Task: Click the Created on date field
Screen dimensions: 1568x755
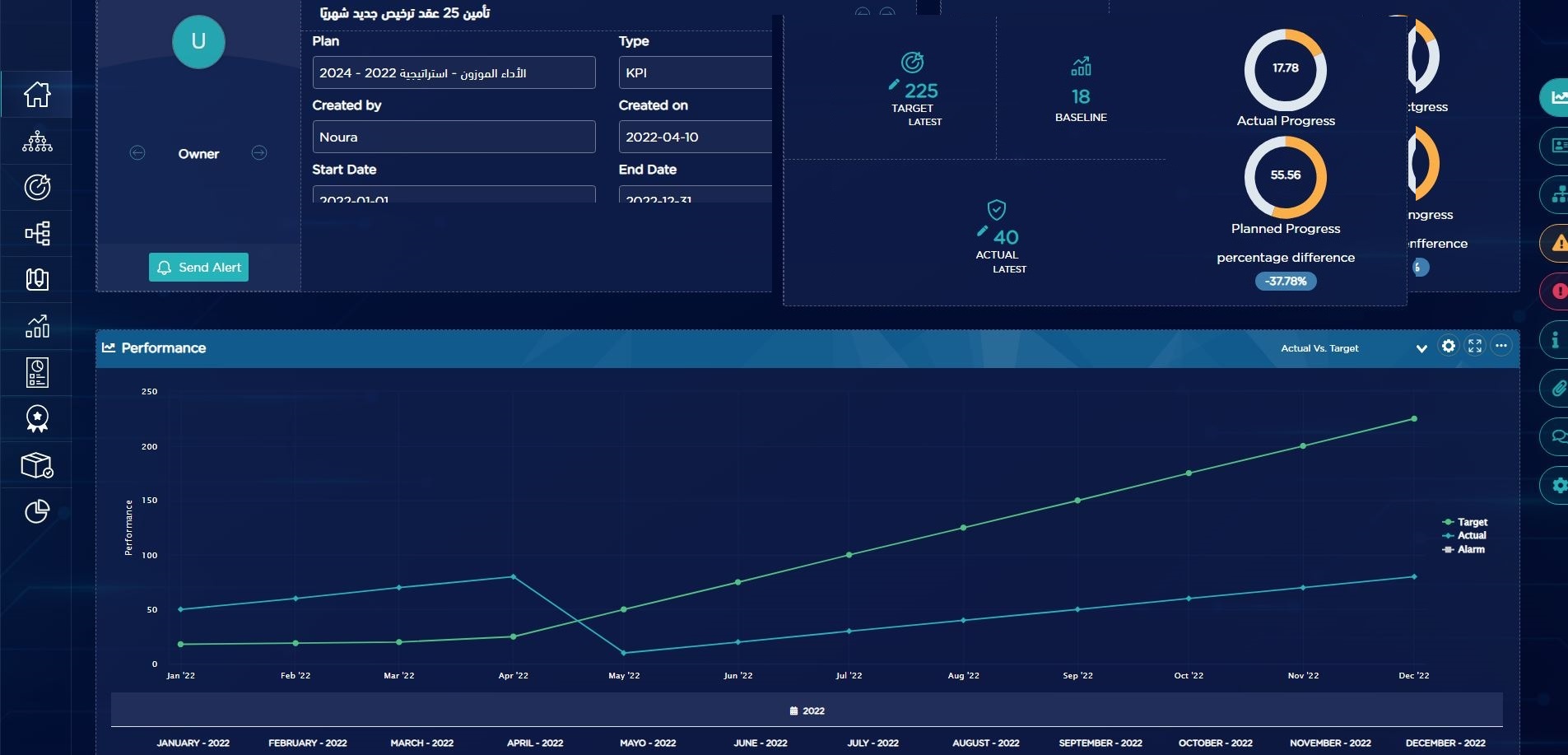Action: (696, 137)
